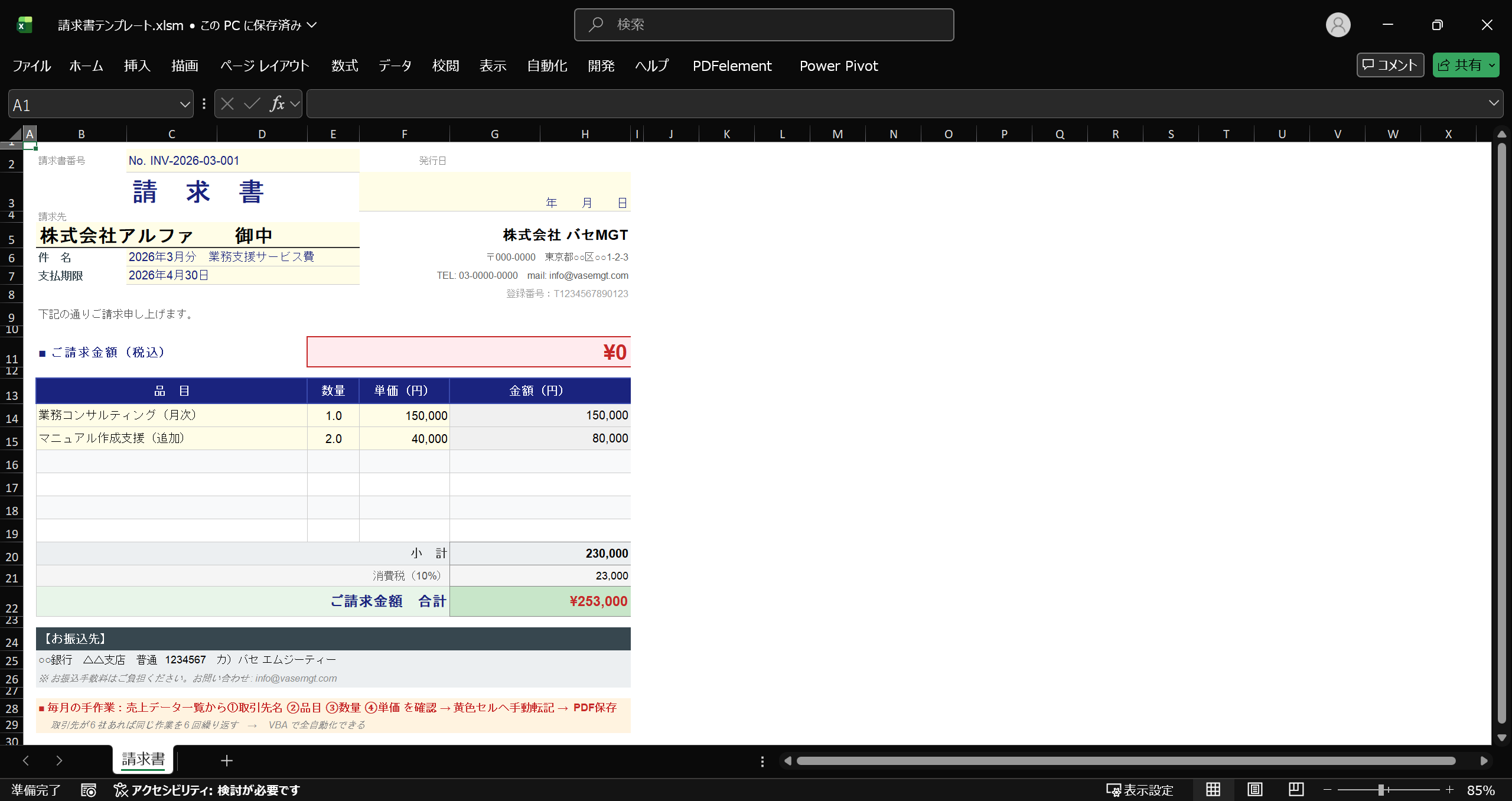Screen dimensions: 1512x801
Task: Click the zoom slider handle
Action: coord(1381,790)
